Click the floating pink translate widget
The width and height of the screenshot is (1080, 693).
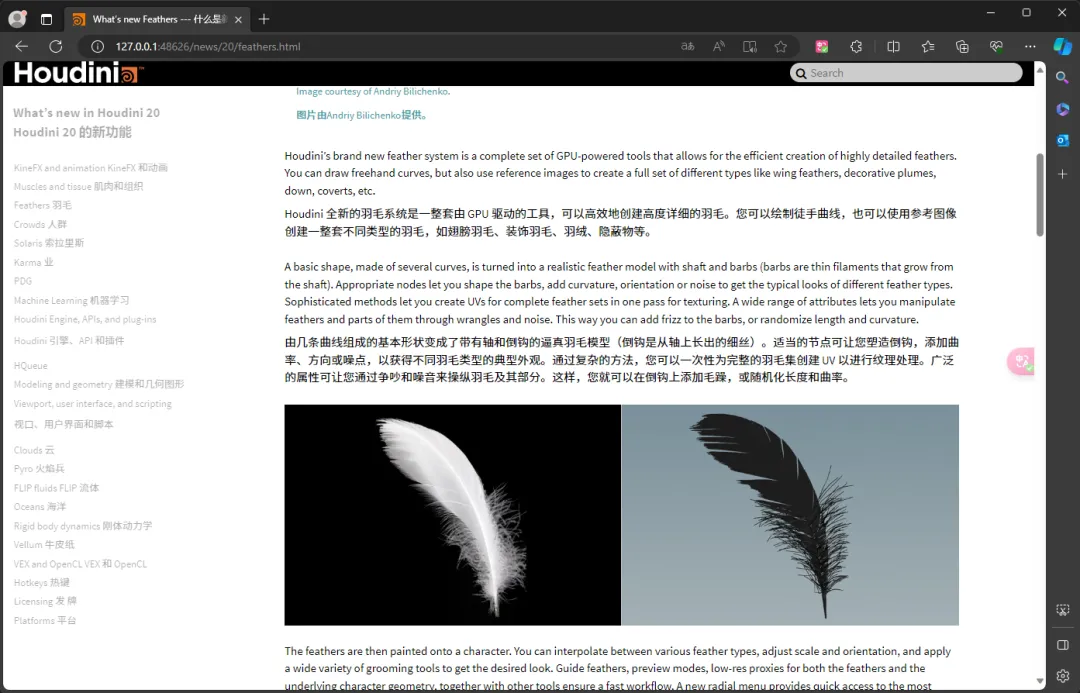[1021, 361]
